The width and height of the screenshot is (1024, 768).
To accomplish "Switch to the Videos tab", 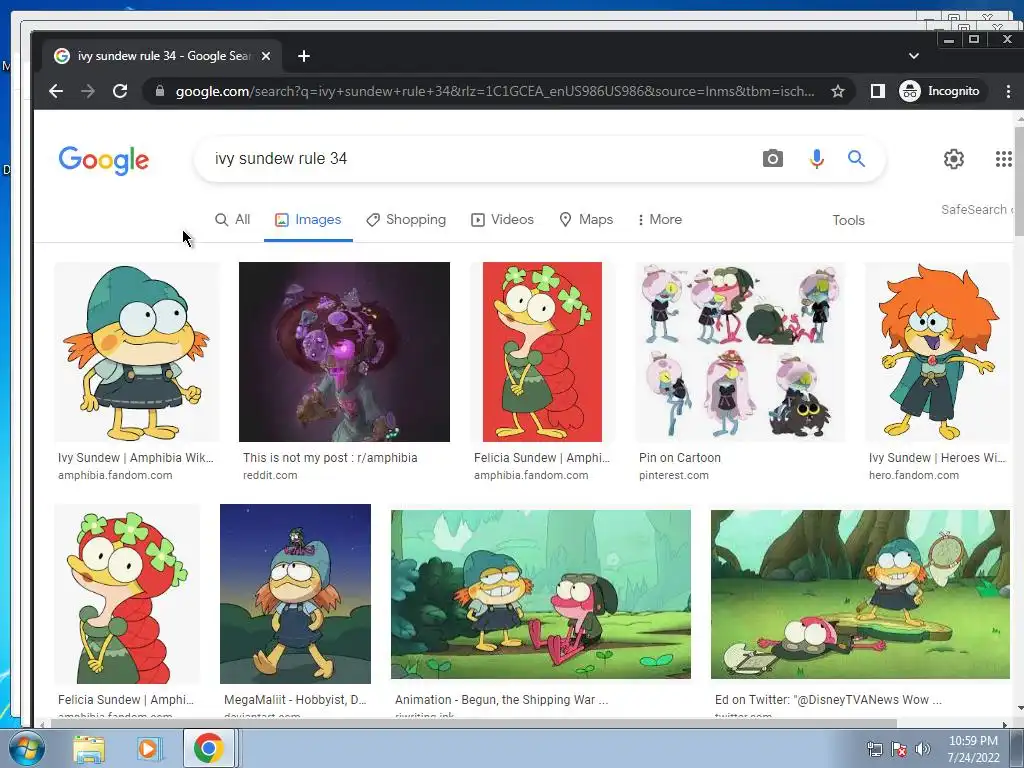I will pos(502,220).
